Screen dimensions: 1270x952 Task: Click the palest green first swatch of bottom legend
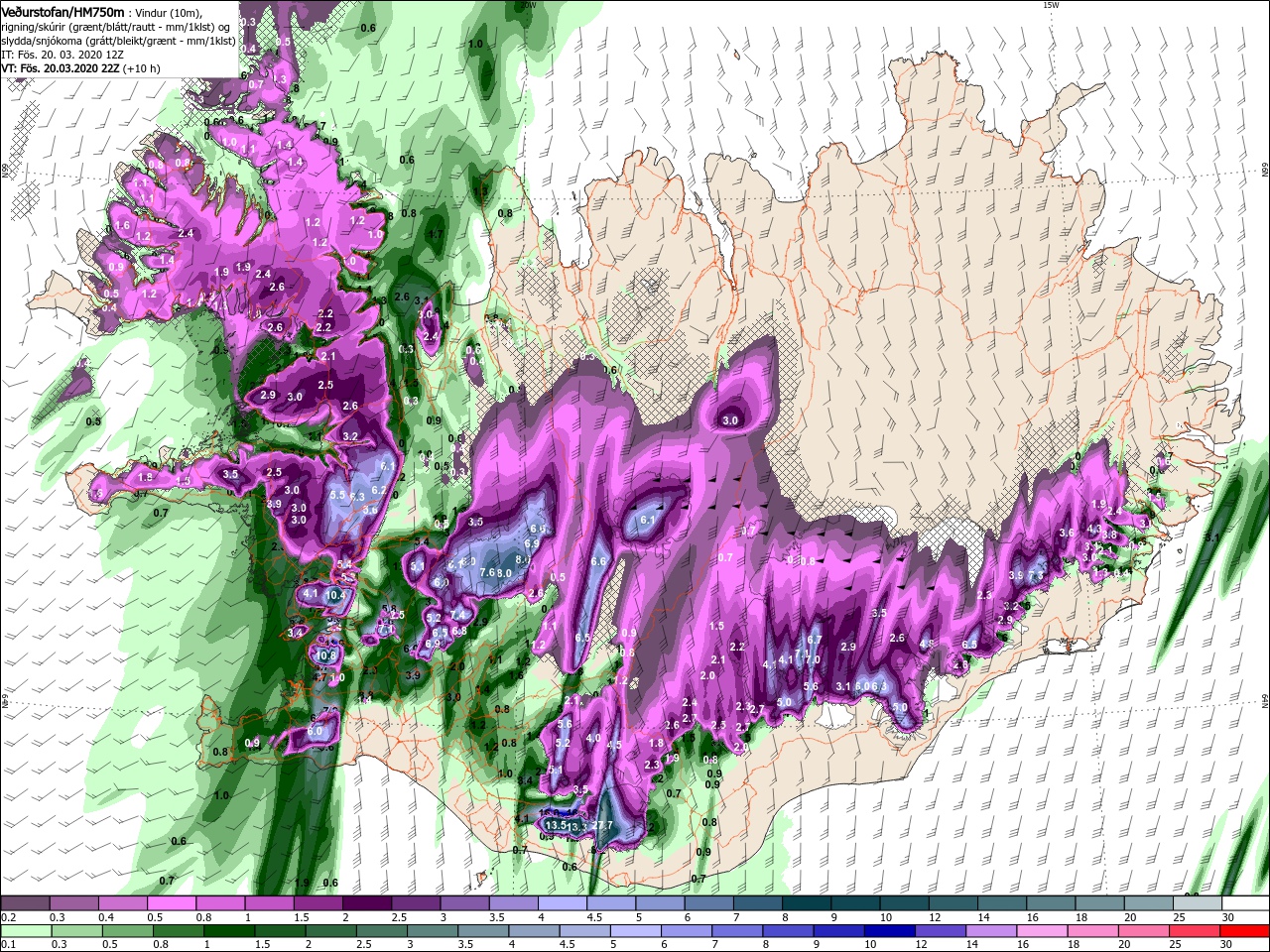coord(27,931)
